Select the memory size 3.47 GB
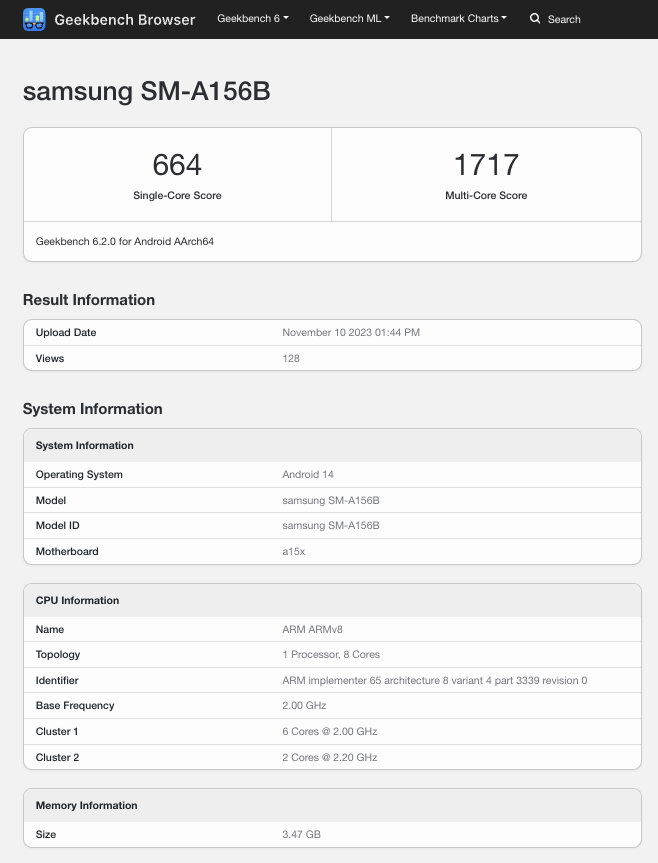The image size is (658, 863). tap(301, 834)
